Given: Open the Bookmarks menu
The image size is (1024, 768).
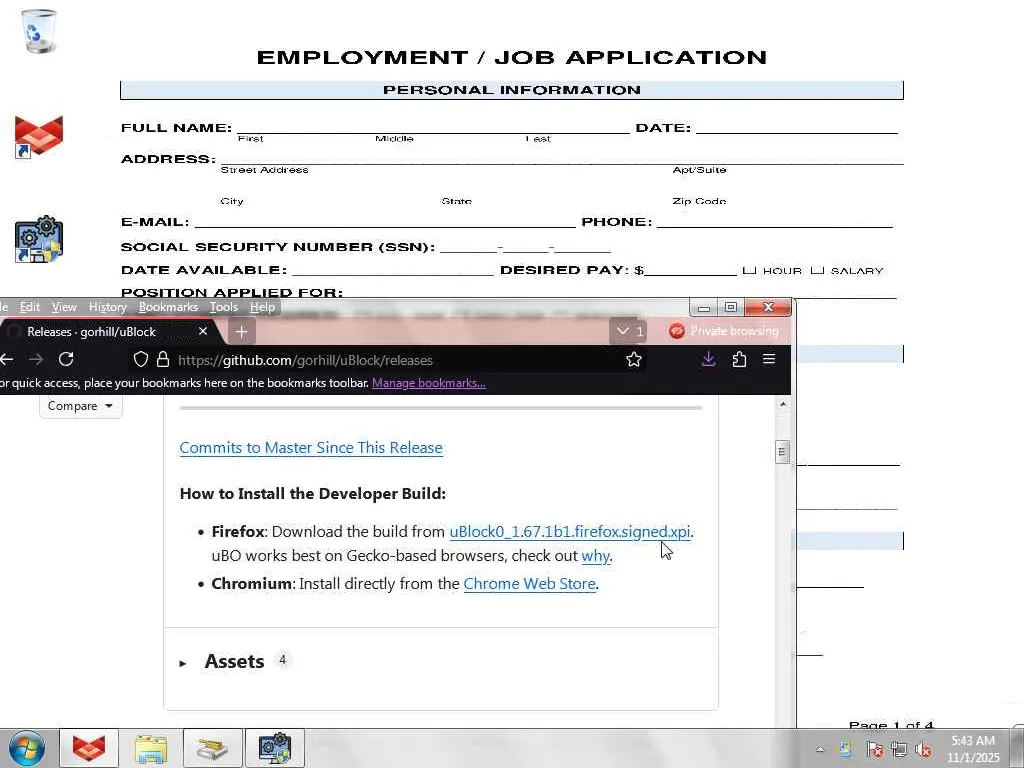Looking at the screenshot, I should point(168,307).
